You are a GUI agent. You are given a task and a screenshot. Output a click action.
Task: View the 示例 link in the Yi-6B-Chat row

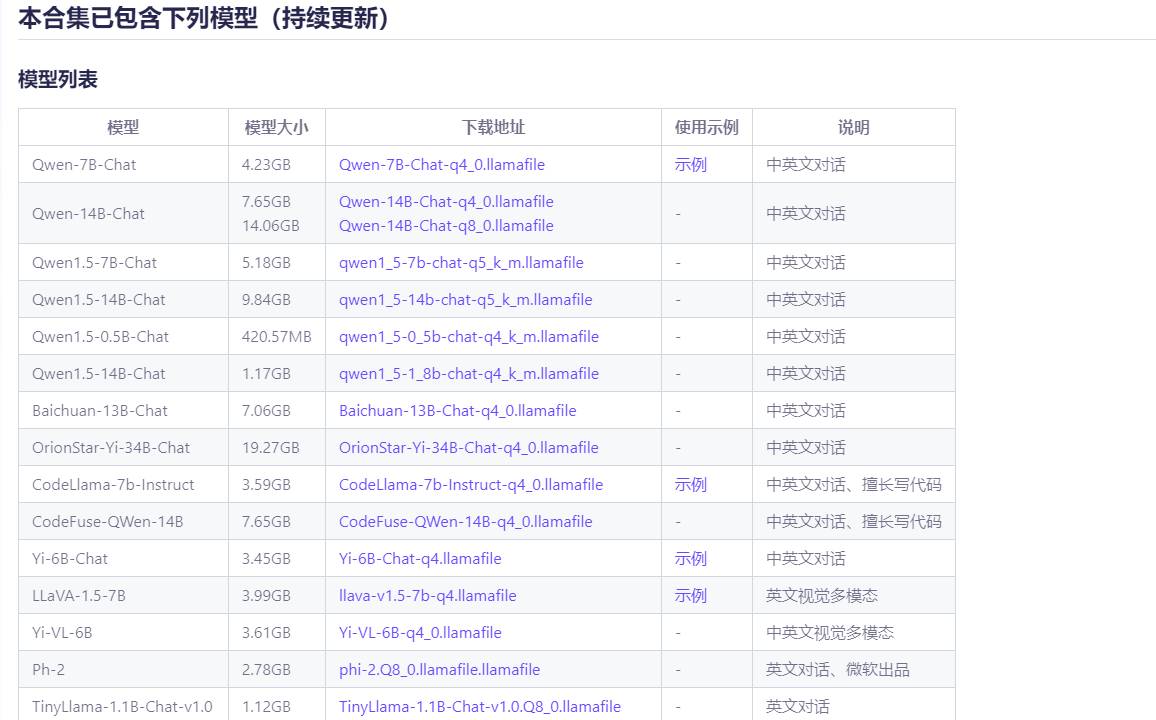click(690, 559)
